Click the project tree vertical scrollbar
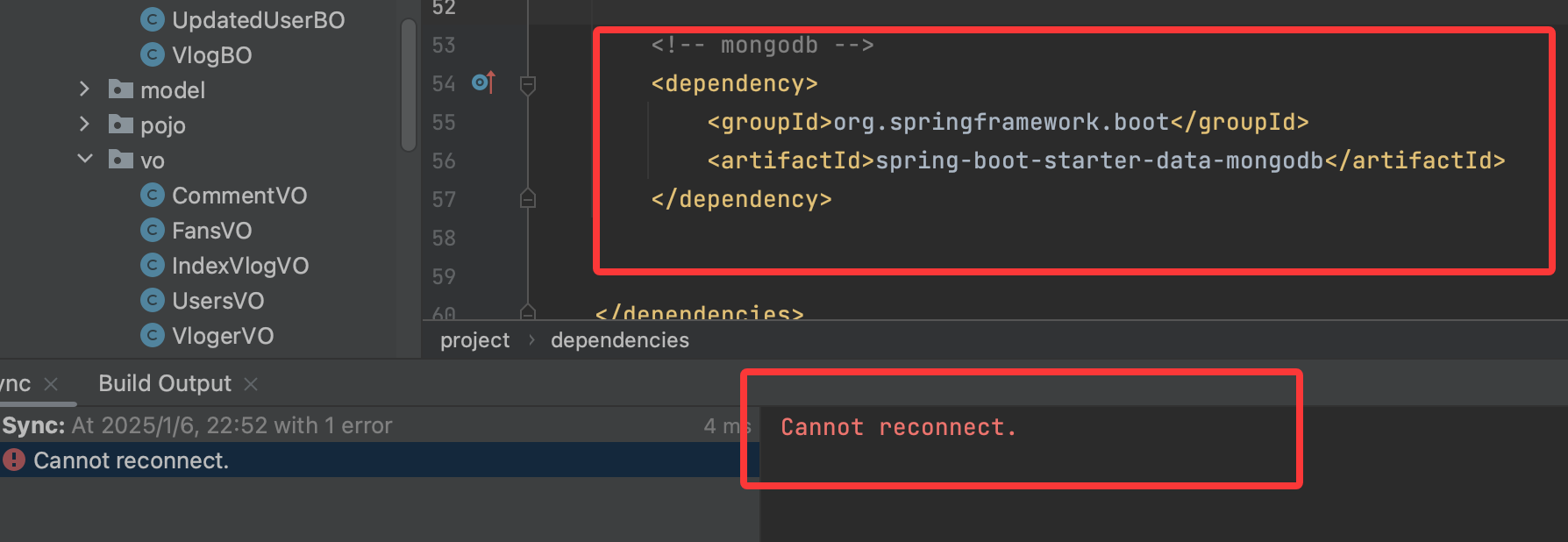Viewport: 1568px width, 542px height. point(408,86)
